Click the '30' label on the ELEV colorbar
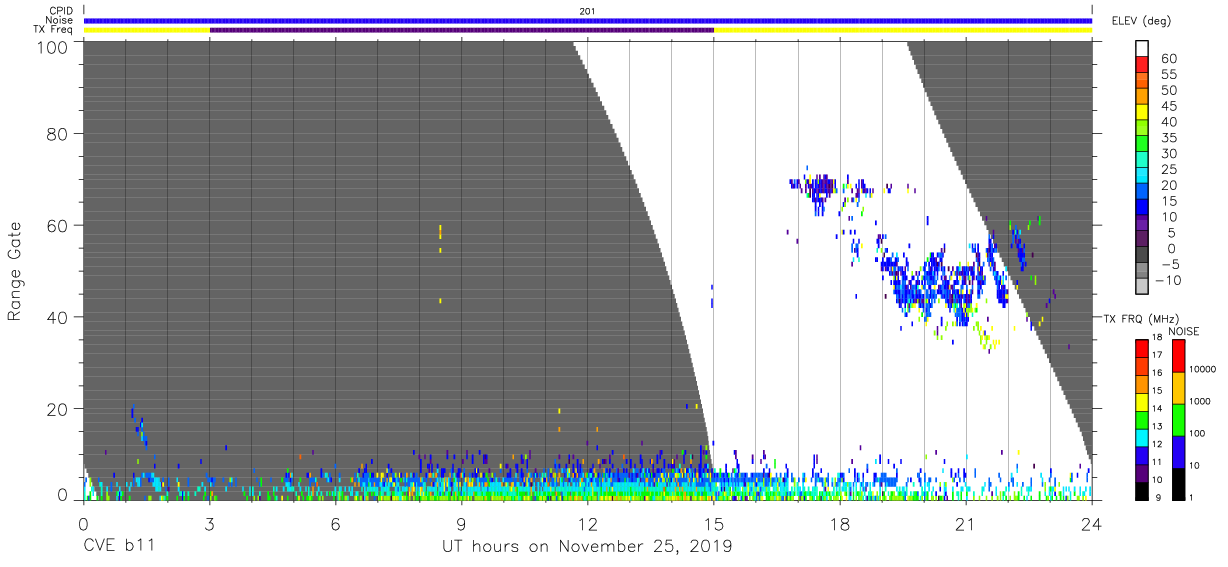 1169,154
